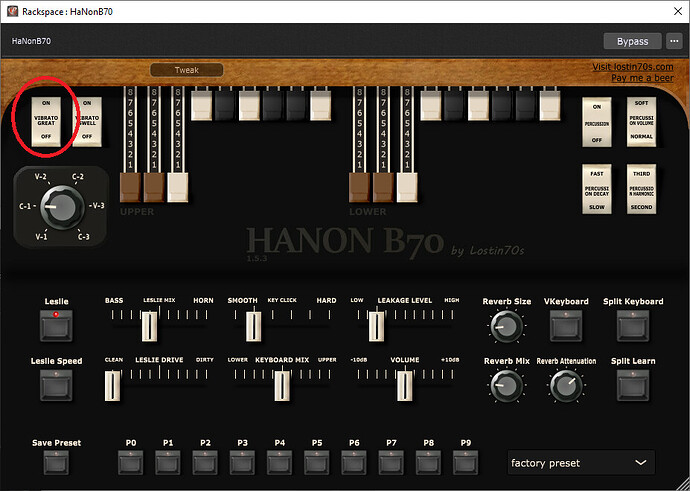Viewport: 690px width, 491px height.
Task: Click the Reverb Attenuation knob
Action: pyautogui.click(x=566, y=385)
